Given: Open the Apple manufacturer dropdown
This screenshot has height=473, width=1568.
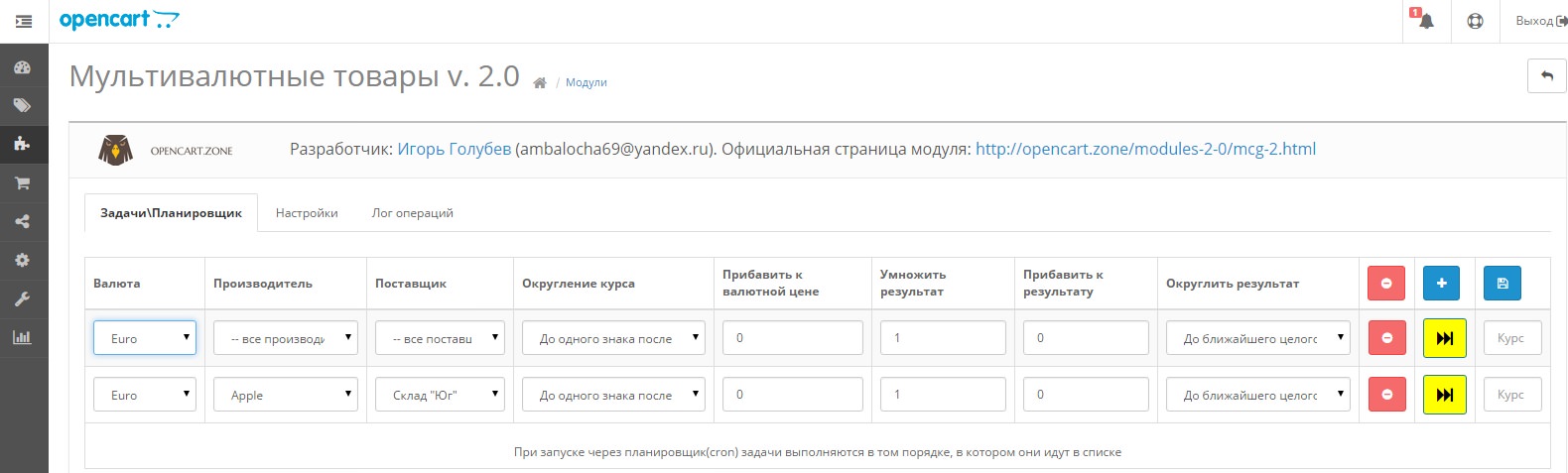Looking at the screenshot, I should tap(285, 395).
